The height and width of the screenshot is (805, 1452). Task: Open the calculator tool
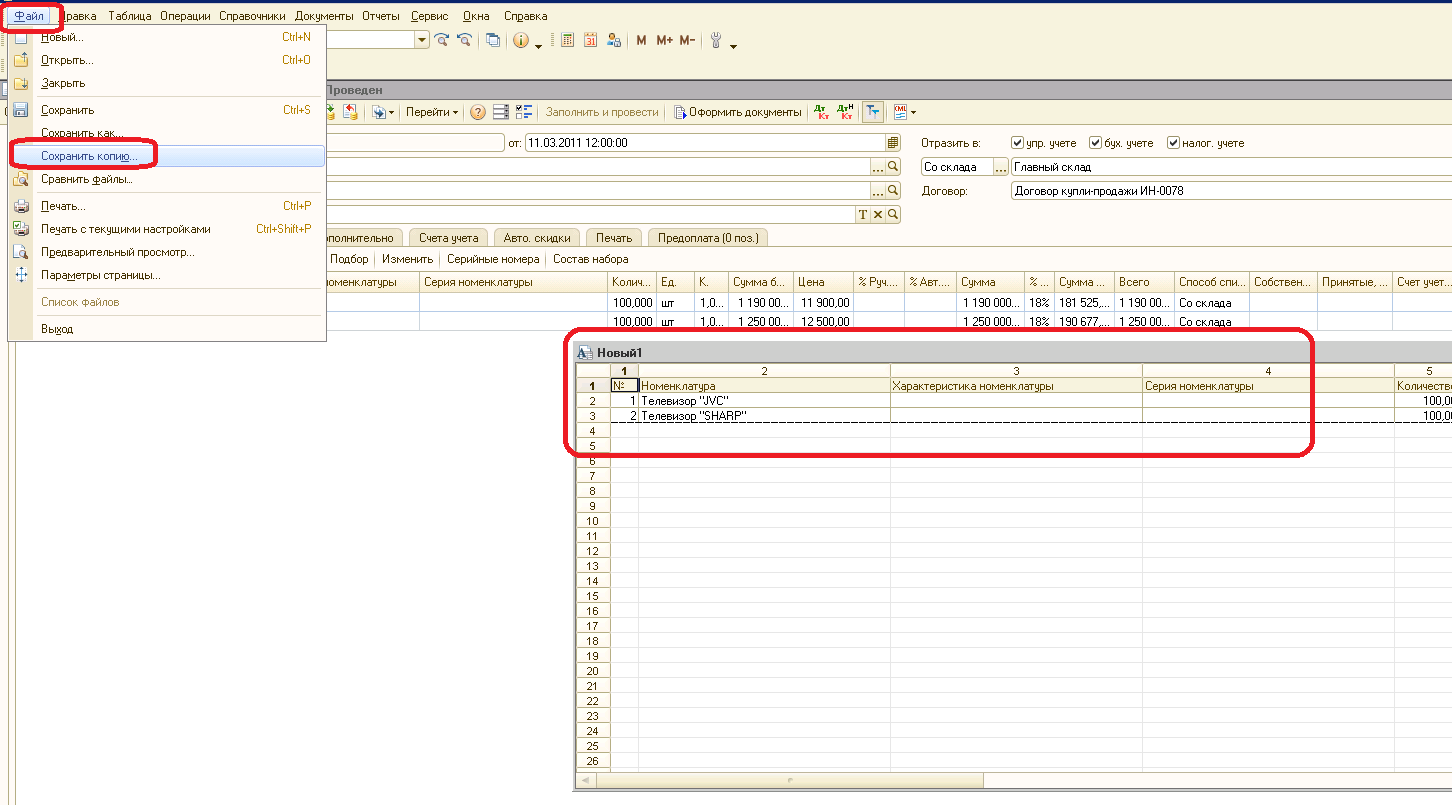[568, 40]
